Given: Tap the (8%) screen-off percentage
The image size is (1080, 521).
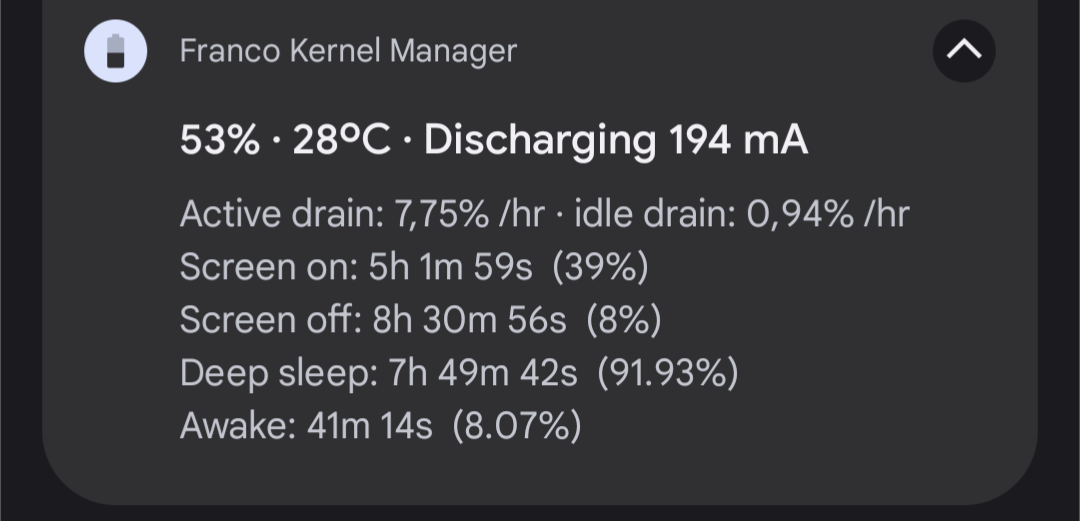Looking at the screenshot, I should point(623,320).
